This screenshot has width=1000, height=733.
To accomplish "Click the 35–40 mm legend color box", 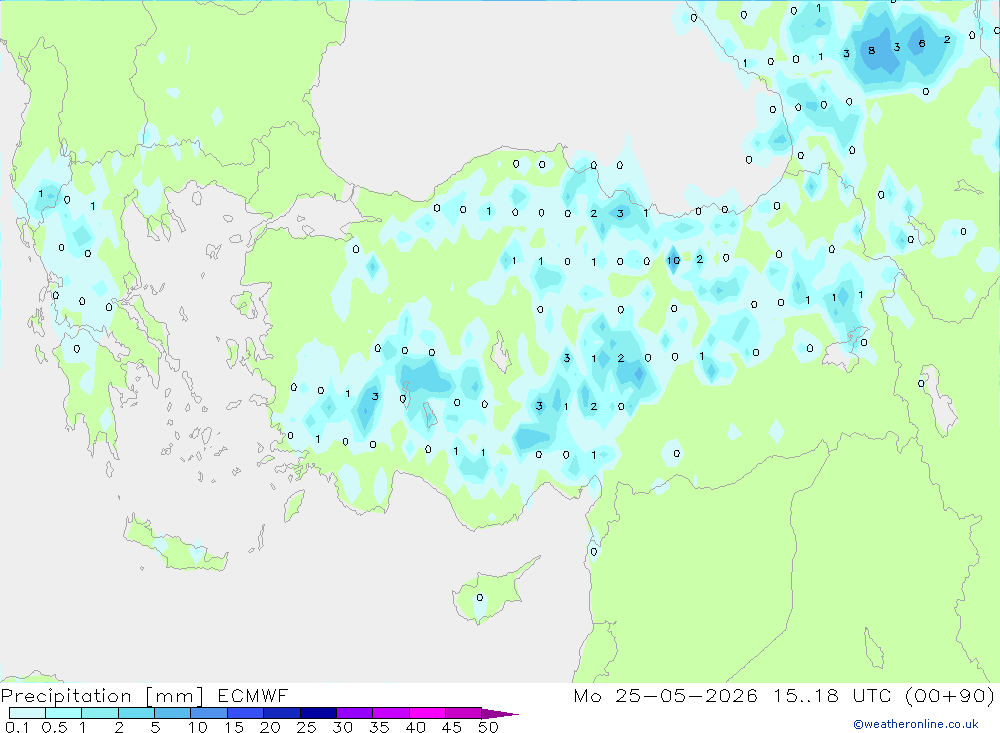I will point(390,713).
